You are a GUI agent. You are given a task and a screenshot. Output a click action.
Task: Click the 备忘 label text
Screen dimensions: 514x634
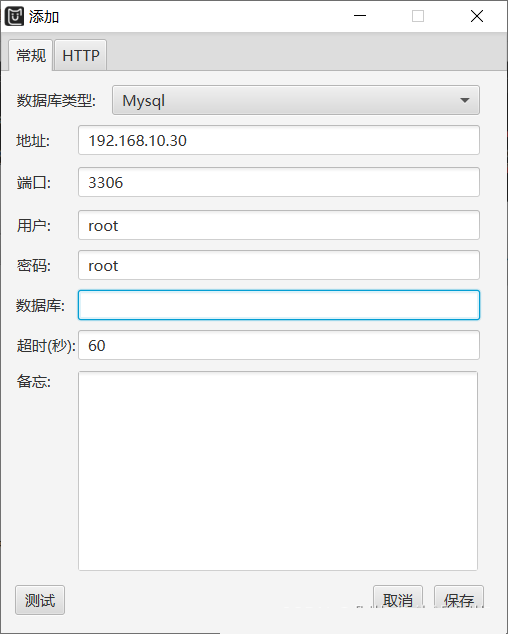[x=34, y=381]
